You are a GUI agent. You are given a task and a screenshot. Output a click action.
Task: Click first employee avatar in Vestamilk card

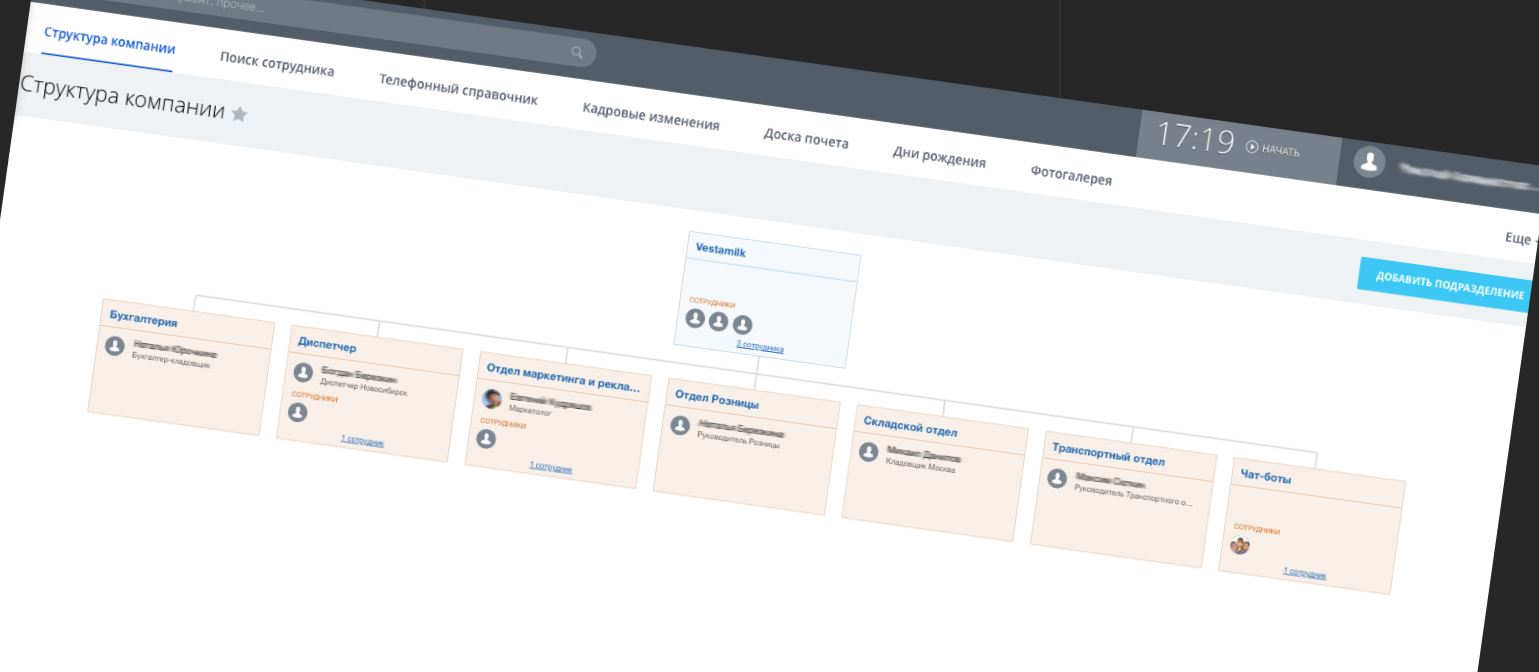(x=695, y=318)
